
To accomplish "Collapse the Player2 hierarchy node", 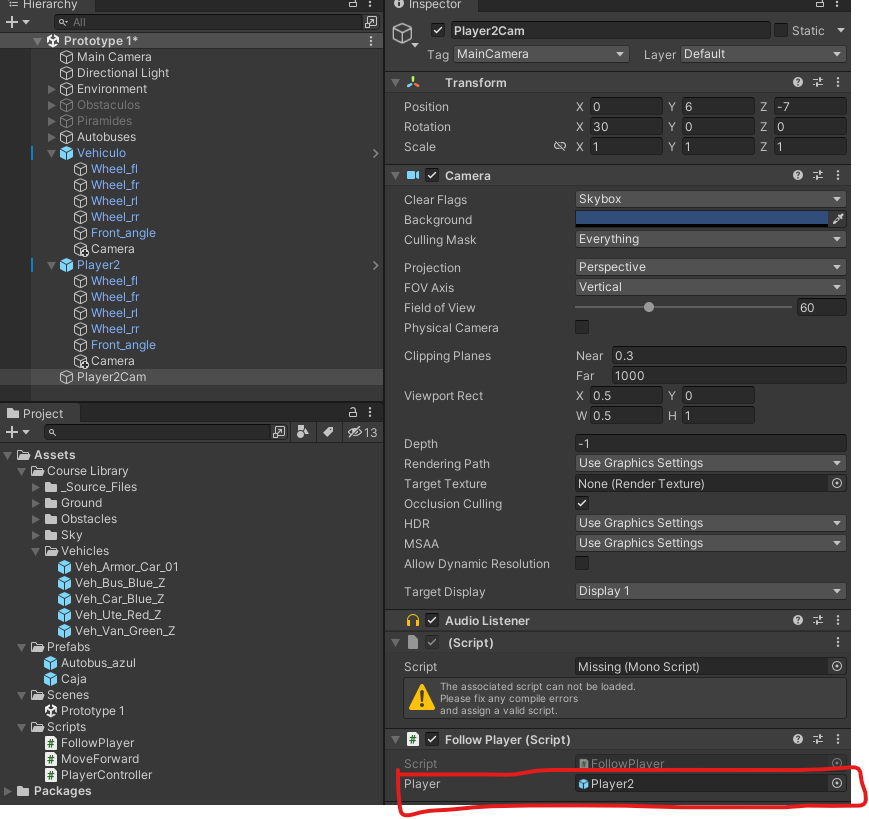I will [52, 265].
